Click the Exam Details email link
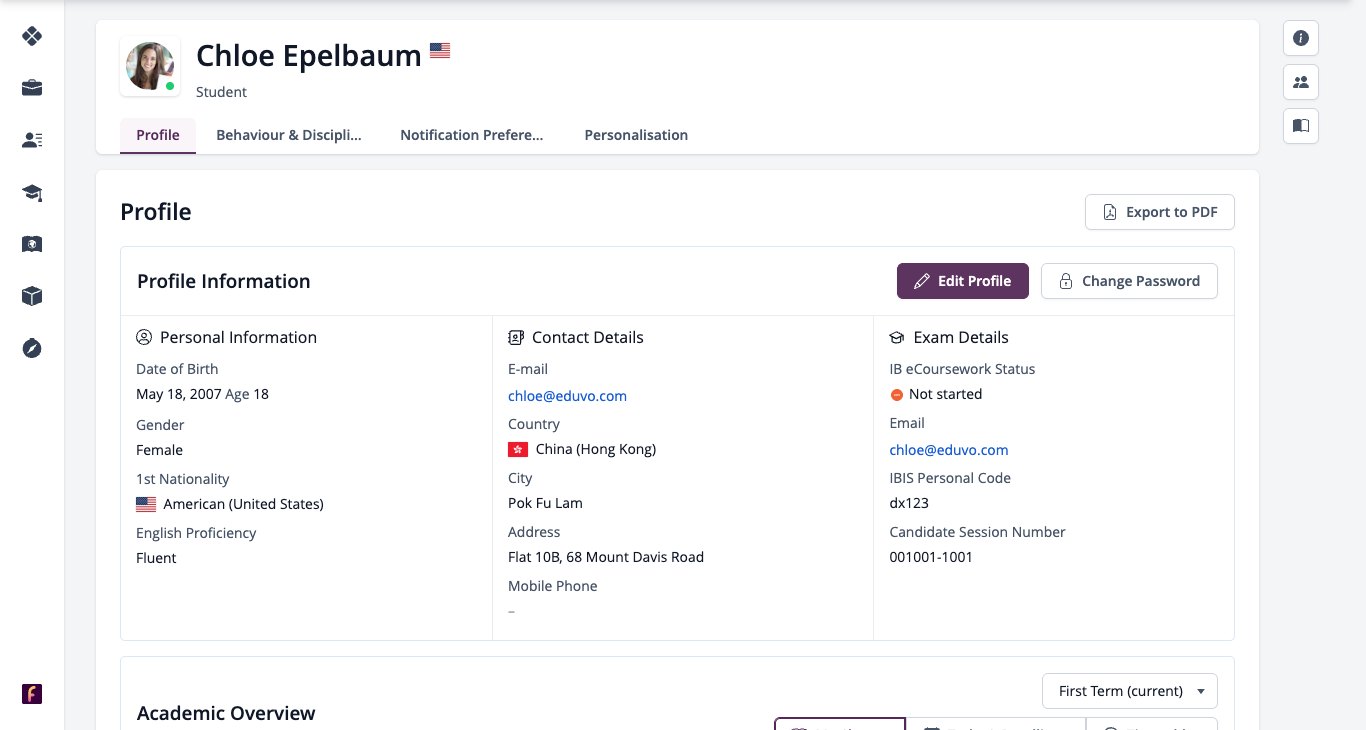Image resolution: width=1366 pixels, height=730 pixels. point(949,450)
